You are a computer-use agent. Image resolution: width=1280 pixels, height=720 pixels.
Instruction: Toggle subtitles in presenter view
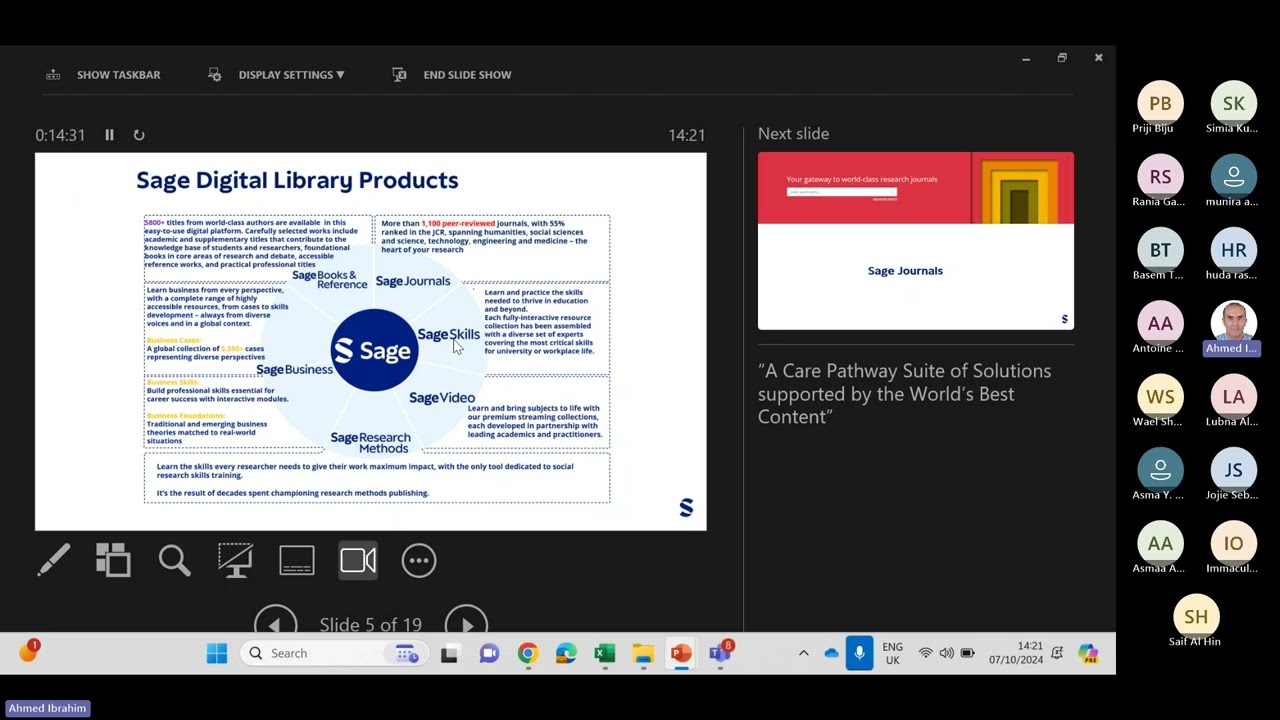click(297, 560)
